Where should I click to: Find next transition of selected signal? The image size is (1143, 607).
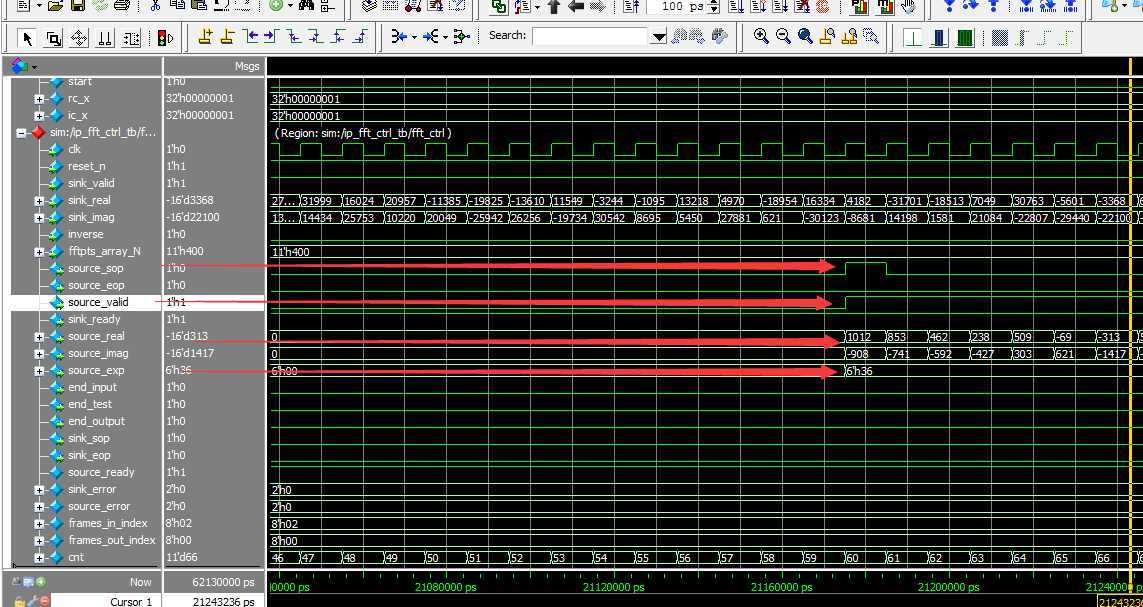click(x=270, y=36)
